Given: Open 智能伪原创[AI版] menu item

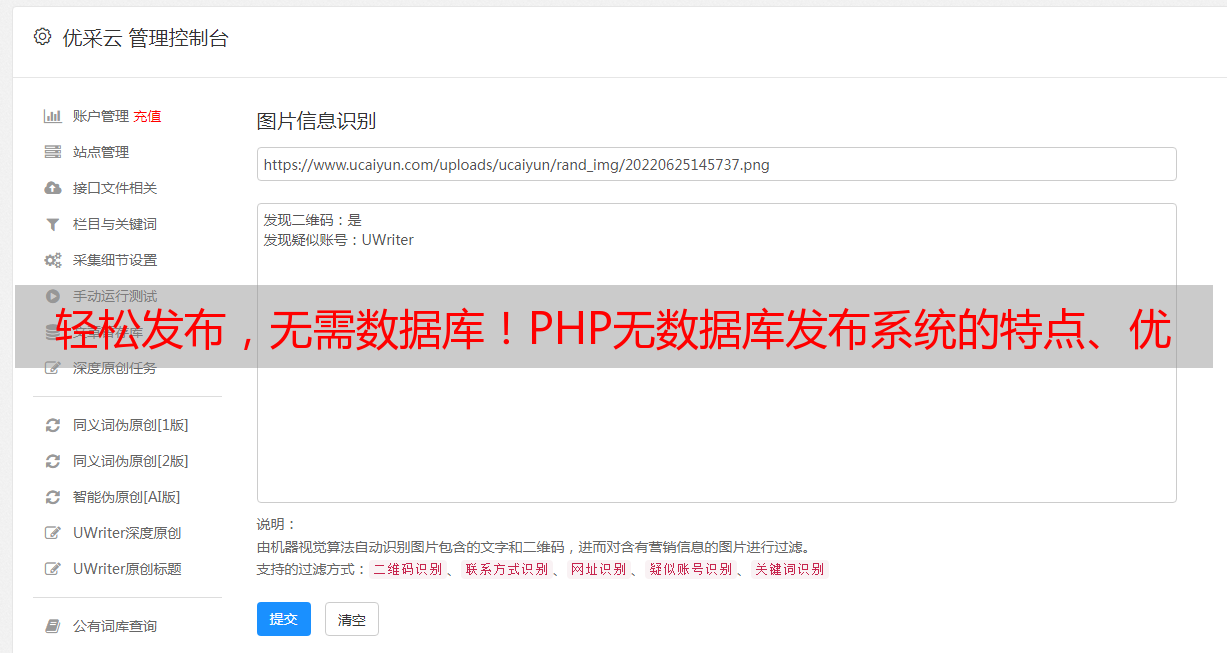Looking at the screenshot, I should [127, 497].
